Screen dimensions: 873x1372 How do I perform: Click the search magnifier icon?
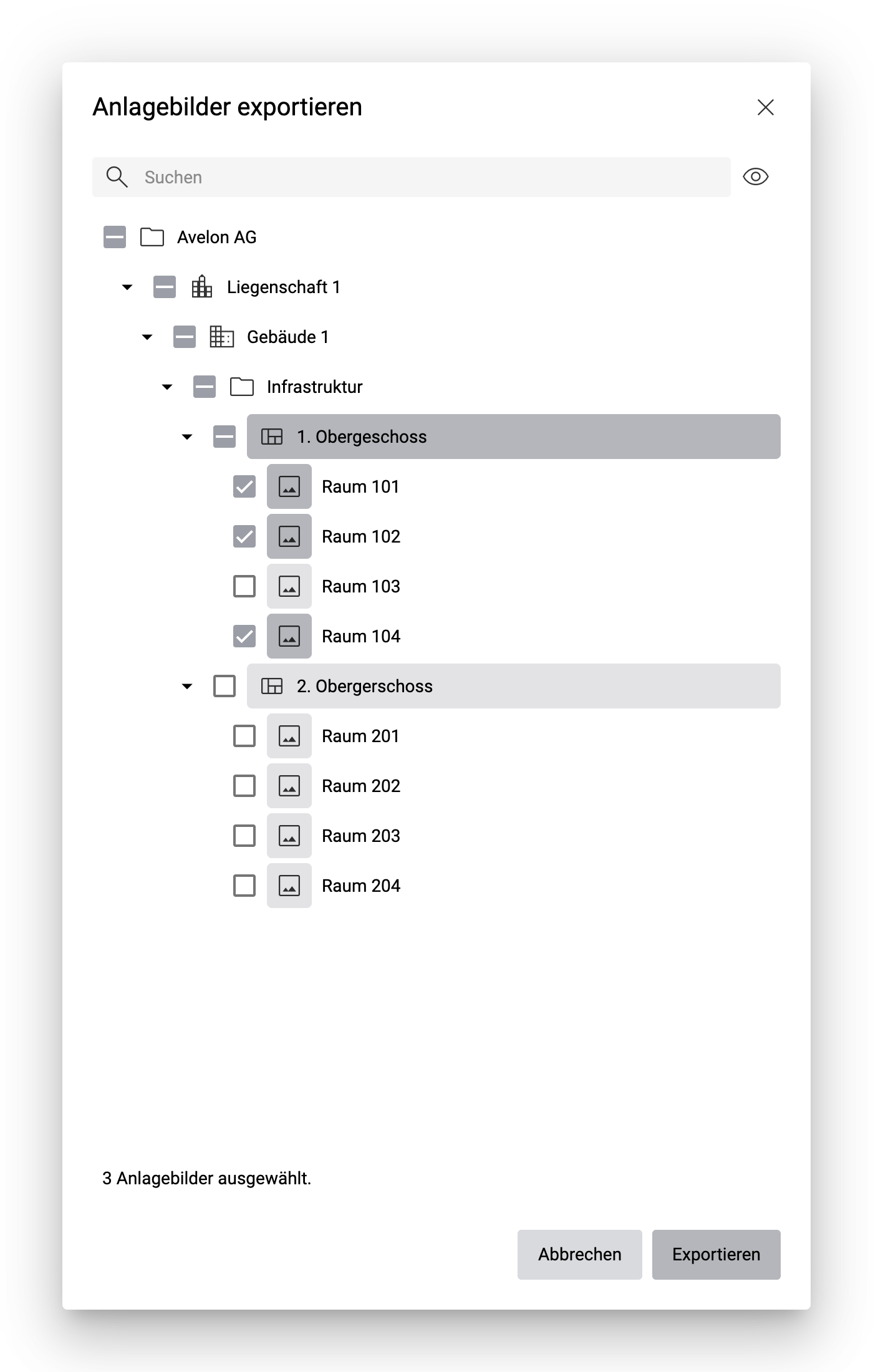click(x=117, y=176)
